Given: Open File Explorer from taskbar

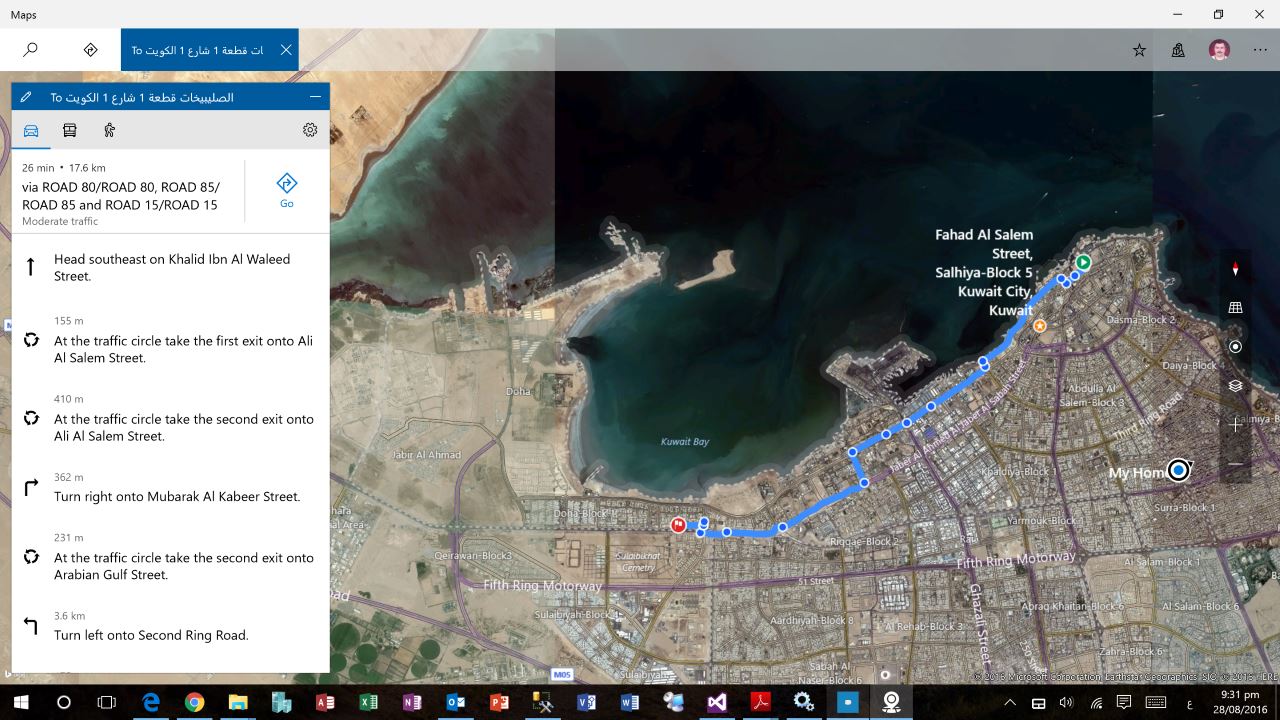Looking at the screenshot, I should coord(238,702).
